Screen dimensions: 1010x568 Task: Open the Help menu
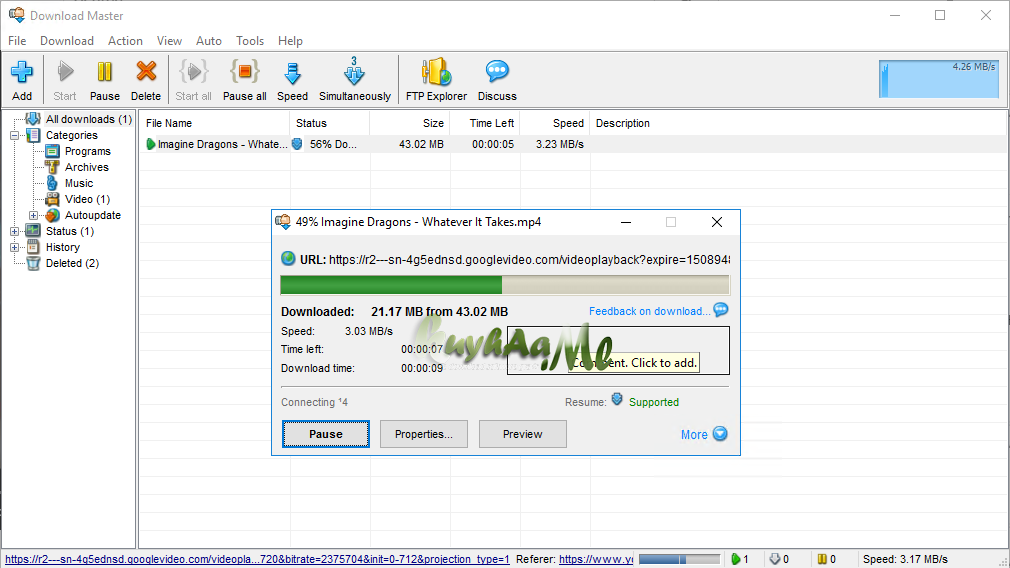click(291, 41)
